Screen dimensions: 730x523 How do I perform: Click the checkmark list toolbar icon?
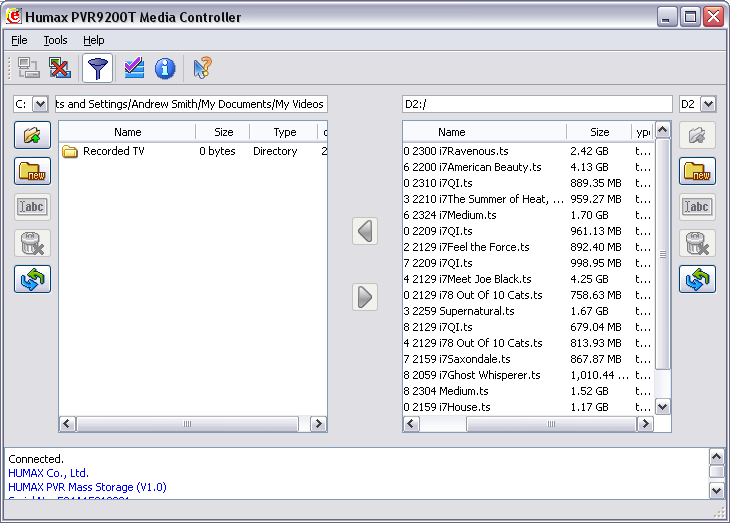coord(134,68)
